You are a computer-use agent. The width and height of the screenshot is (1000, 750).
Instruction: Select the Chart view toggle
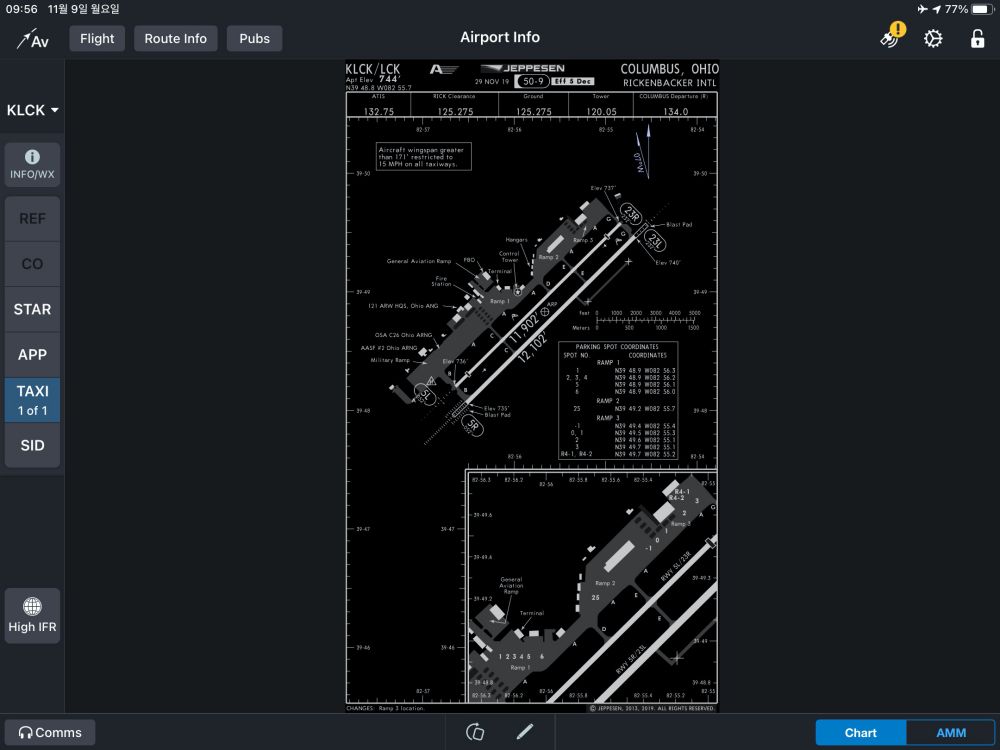pos(860,732)
